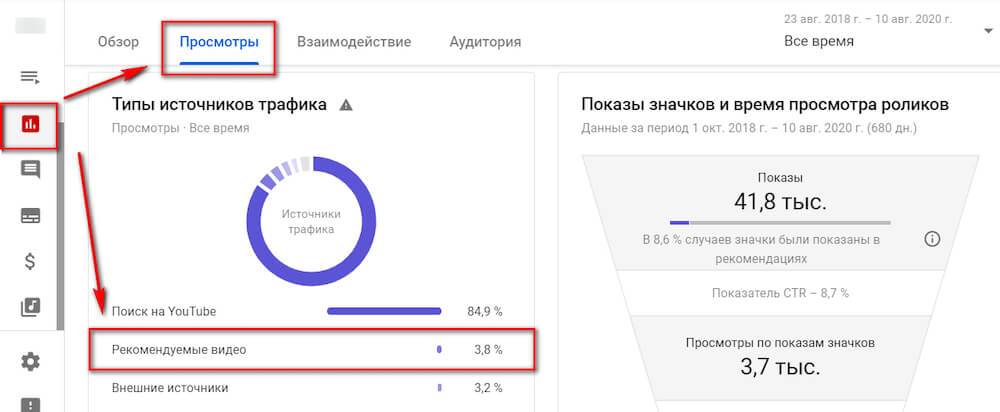Viewport: 1000px width, 412px height.
Task: Go to the 'Взаимодействие' tab
Action: tap(354, 42)
